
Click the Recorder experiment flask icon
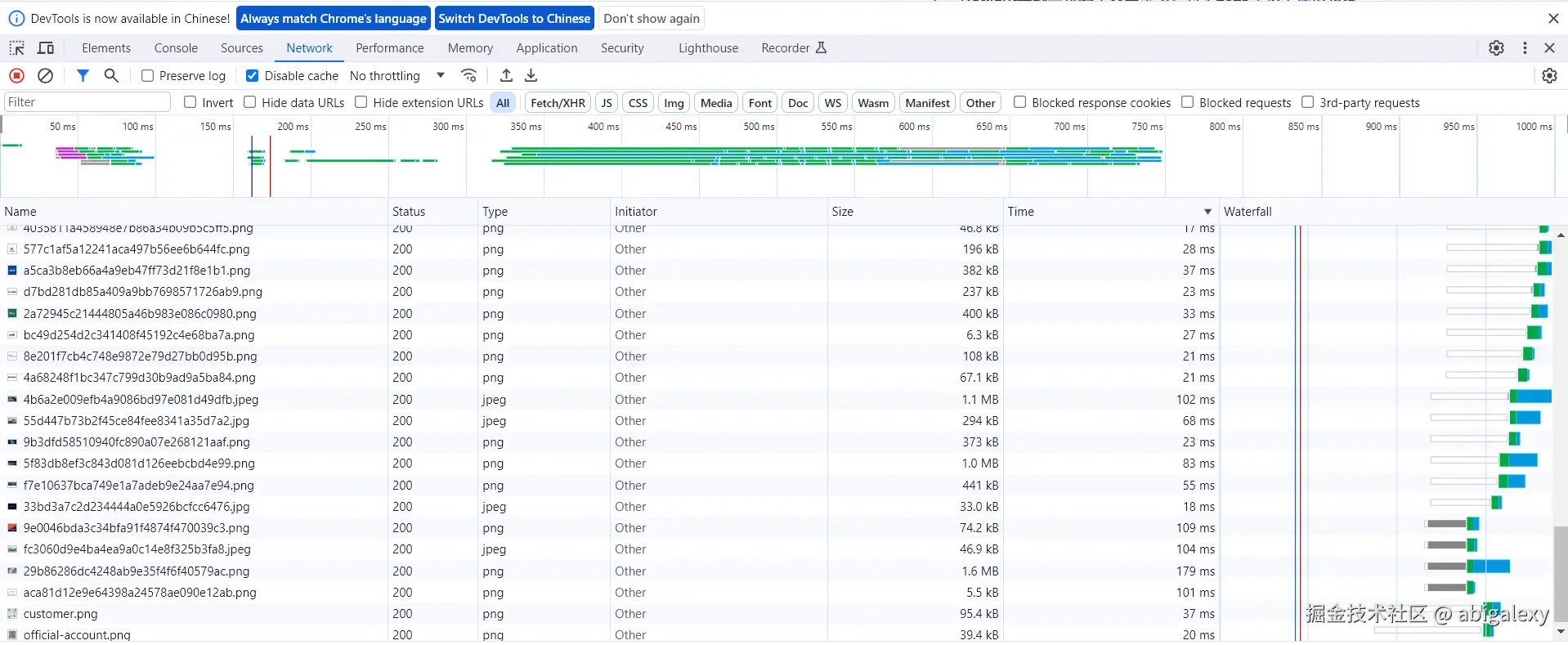pyautogui.click(x=821, y=48)
